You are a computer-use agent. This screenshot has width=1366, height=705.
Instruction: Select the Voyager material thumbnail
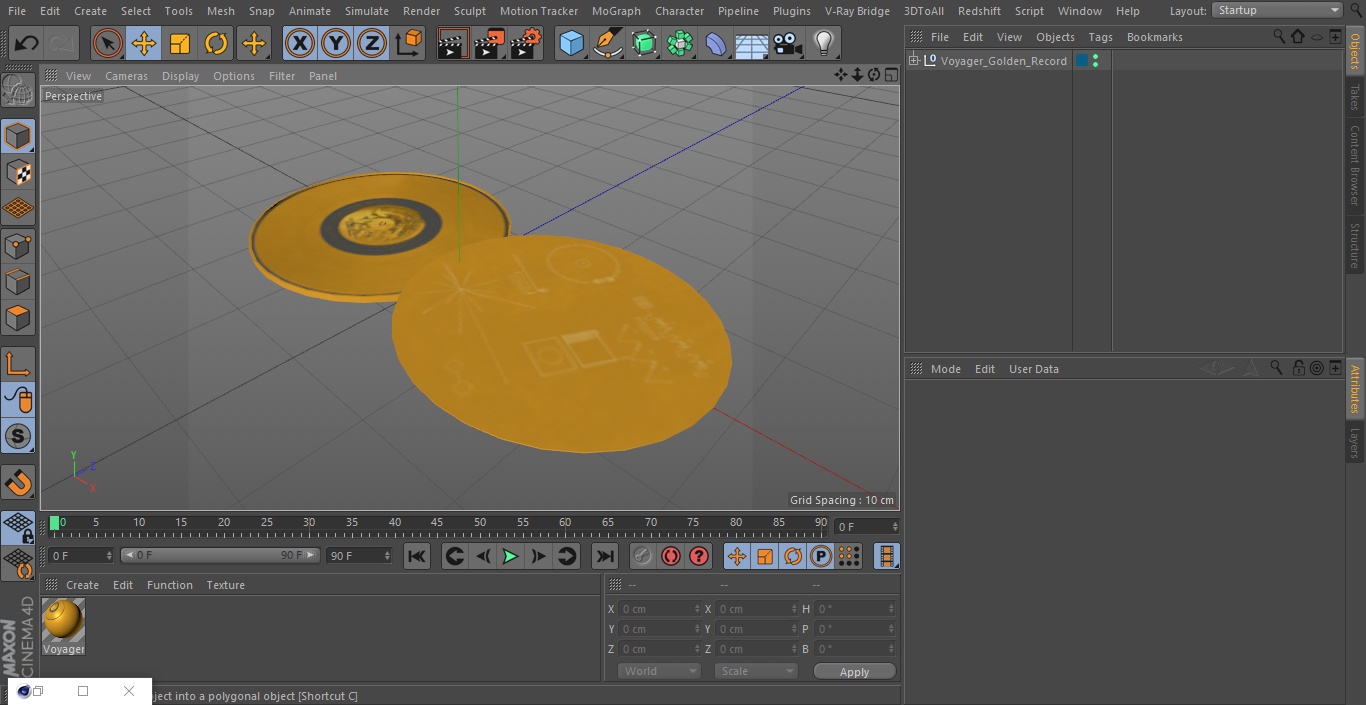point(64,620)
